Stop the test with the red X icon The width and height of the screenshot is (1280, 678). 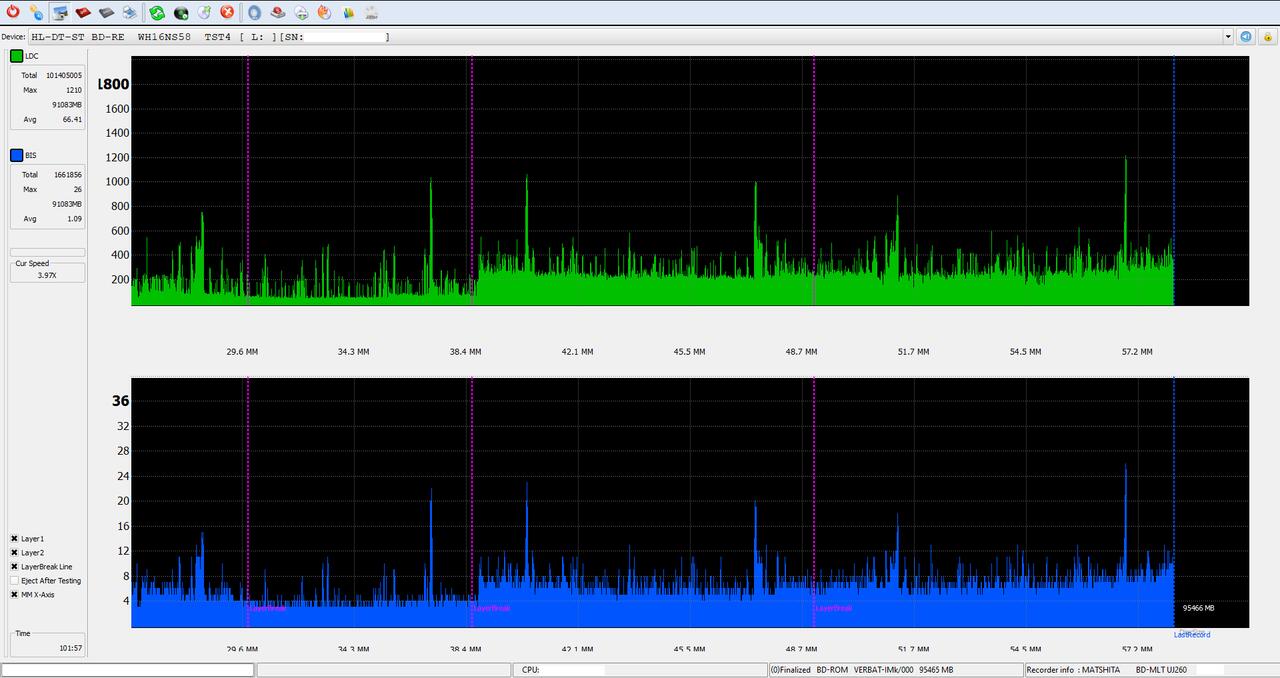(x=227, y=12)
